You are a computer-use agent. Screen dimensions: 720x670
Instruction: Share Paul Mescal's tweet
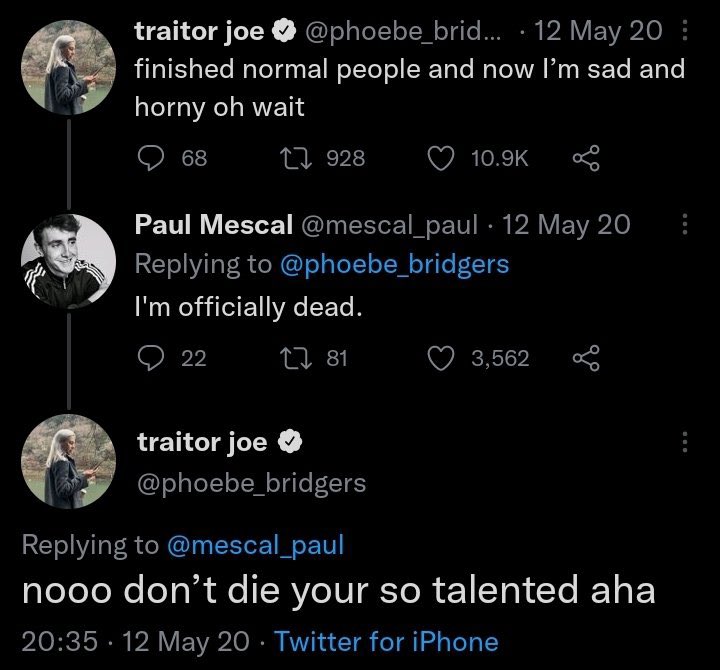[x=585, y=357]
